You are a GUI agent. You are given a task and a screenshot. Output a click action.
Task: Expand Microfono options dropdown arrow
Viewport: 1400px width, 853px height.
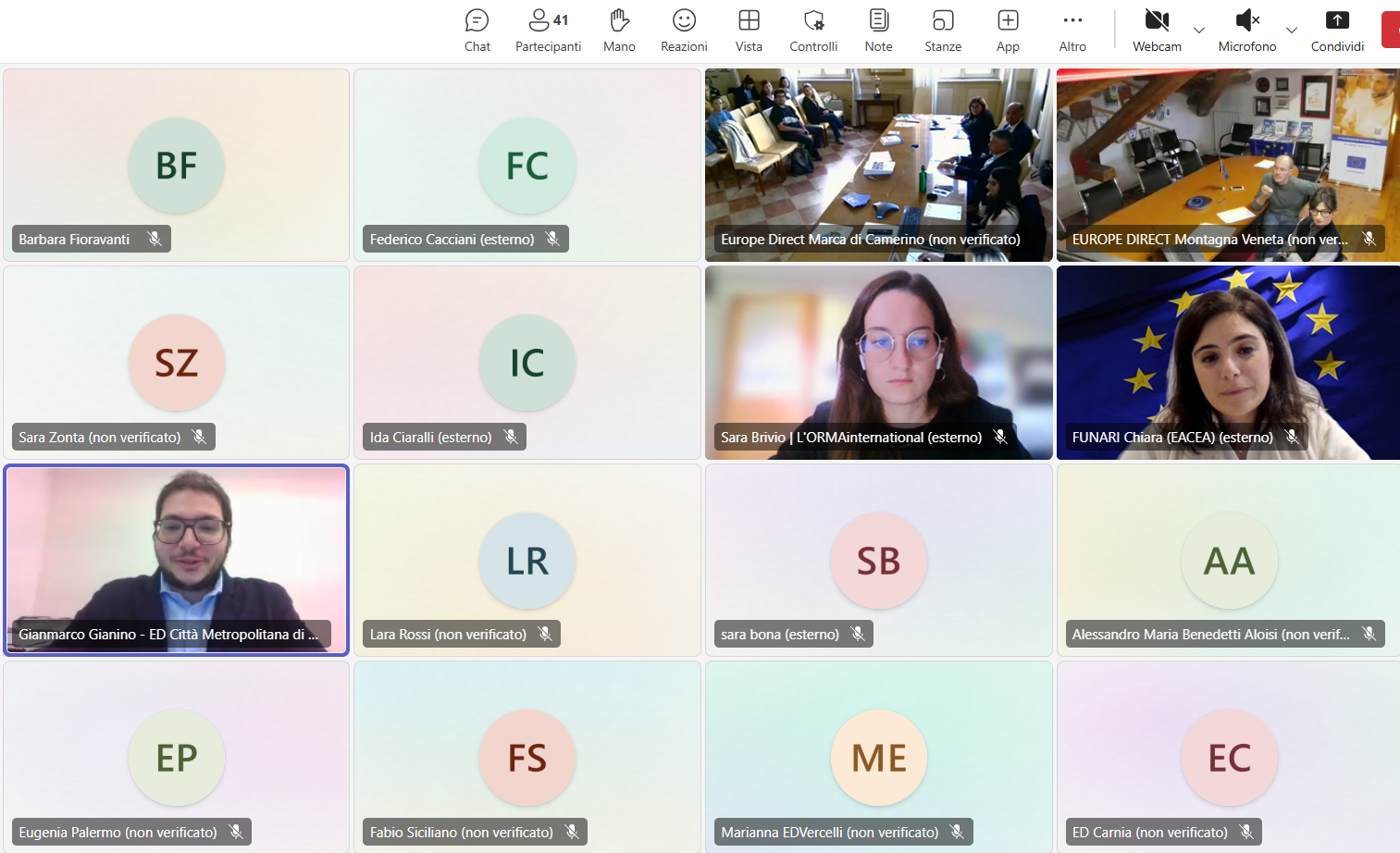pyautogui.click(x=1292, y=31)
